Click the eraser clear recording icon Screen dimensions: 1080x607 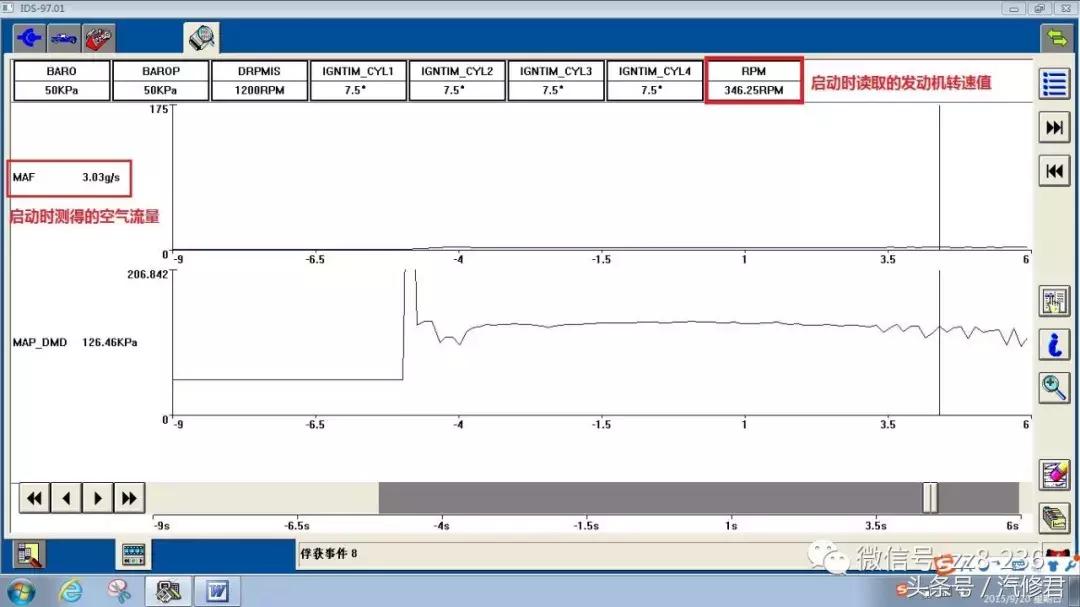point(1055,475)
